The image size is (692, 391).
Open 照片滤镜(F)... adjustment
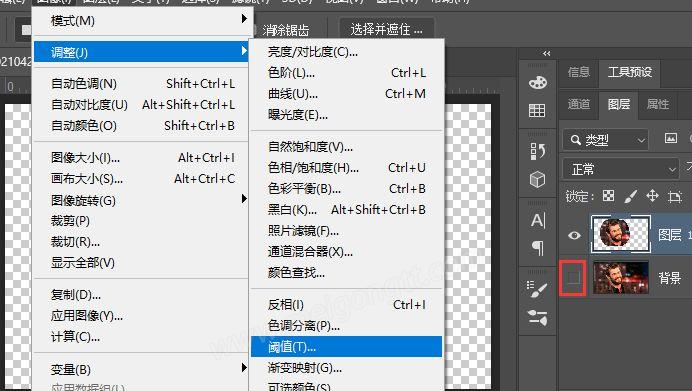click(346, 231)
